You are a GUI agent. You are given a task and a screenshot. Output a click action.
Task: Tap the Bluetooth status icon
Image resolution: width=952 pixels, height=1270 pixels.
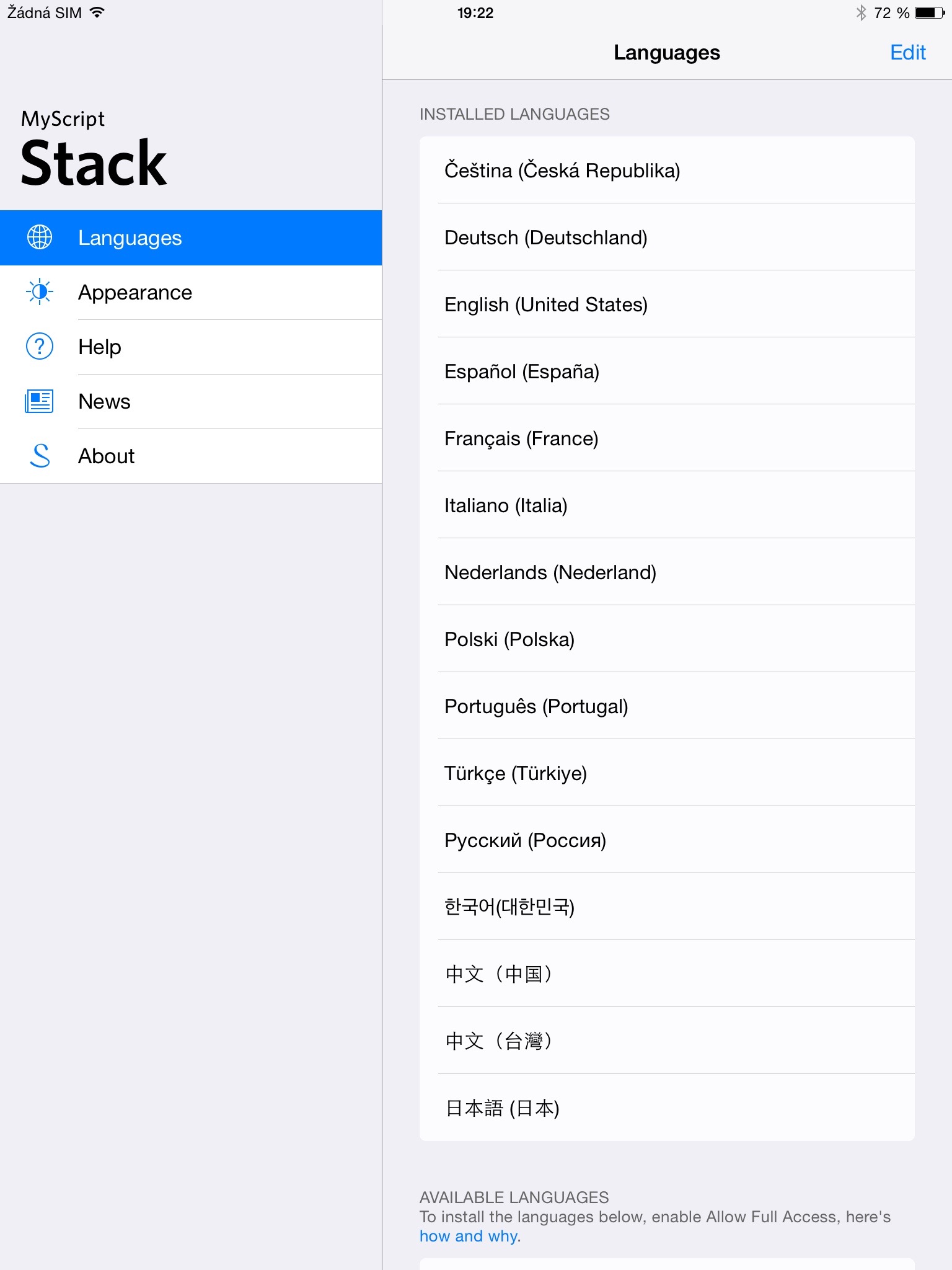(x=861, y=13)
